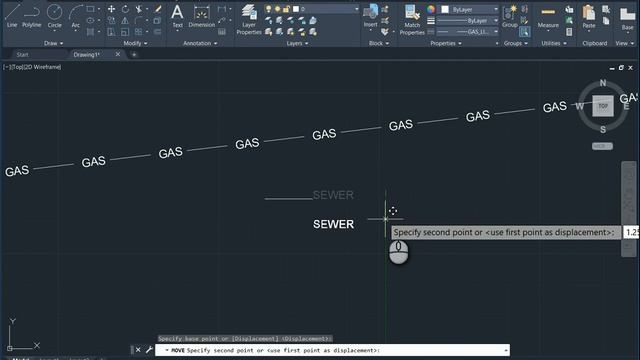Toggle layer lock padlock icon
This screenshot has width=640, height=360.
tap(287, 9)
